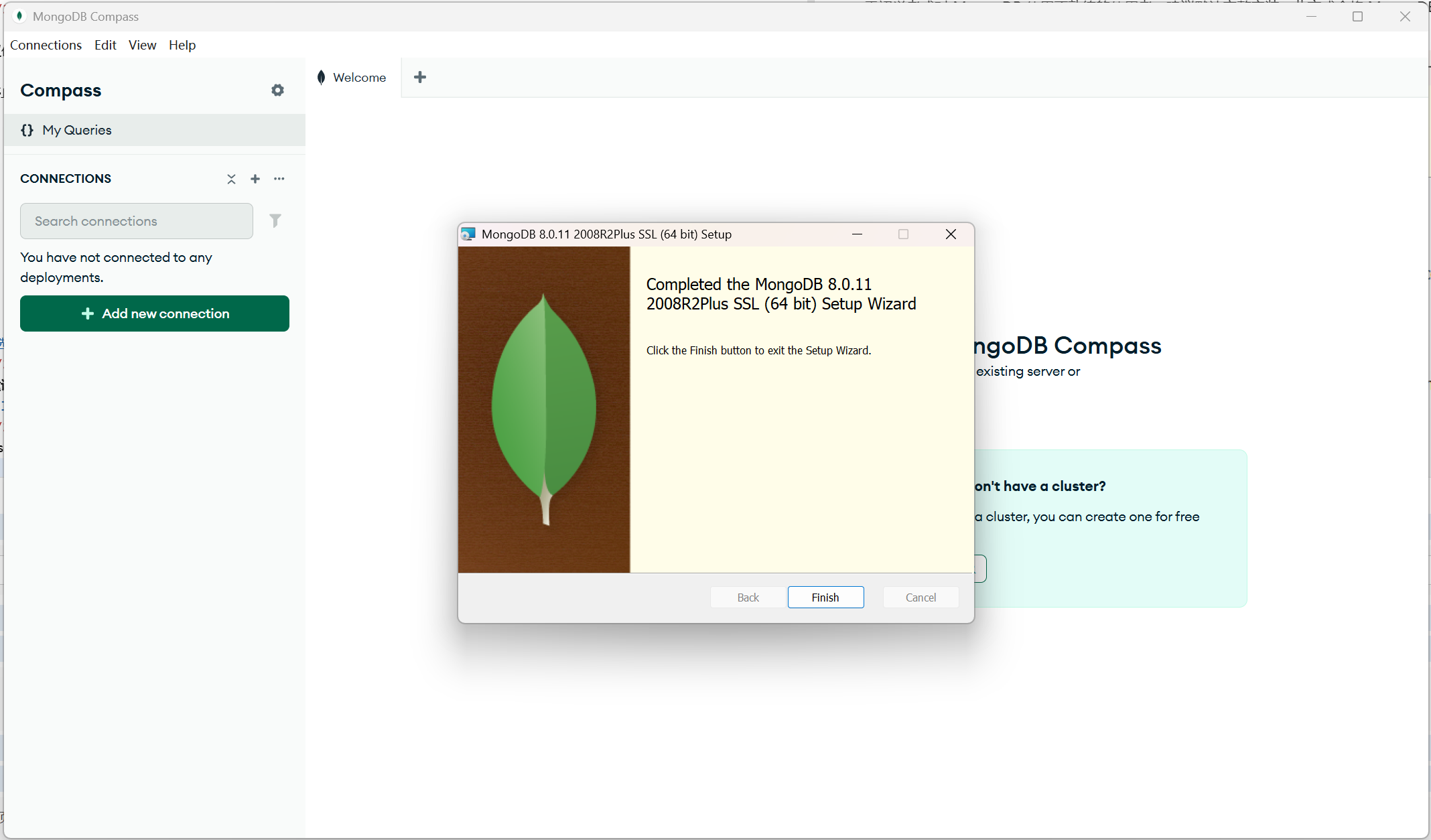The height and width of the screenshot is (840, 1431).
Task: Open the Connections menu
Action: [46, 45]
